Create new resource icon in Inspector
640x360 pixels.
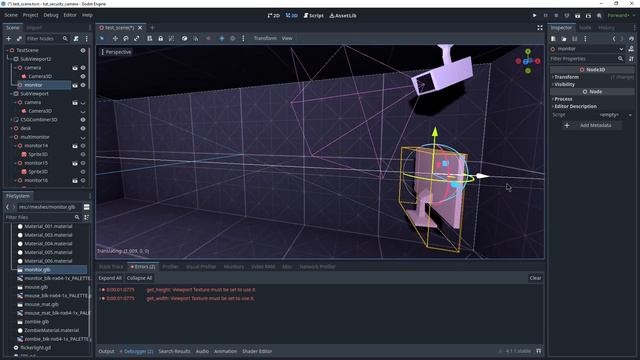[x=553, y=39]
